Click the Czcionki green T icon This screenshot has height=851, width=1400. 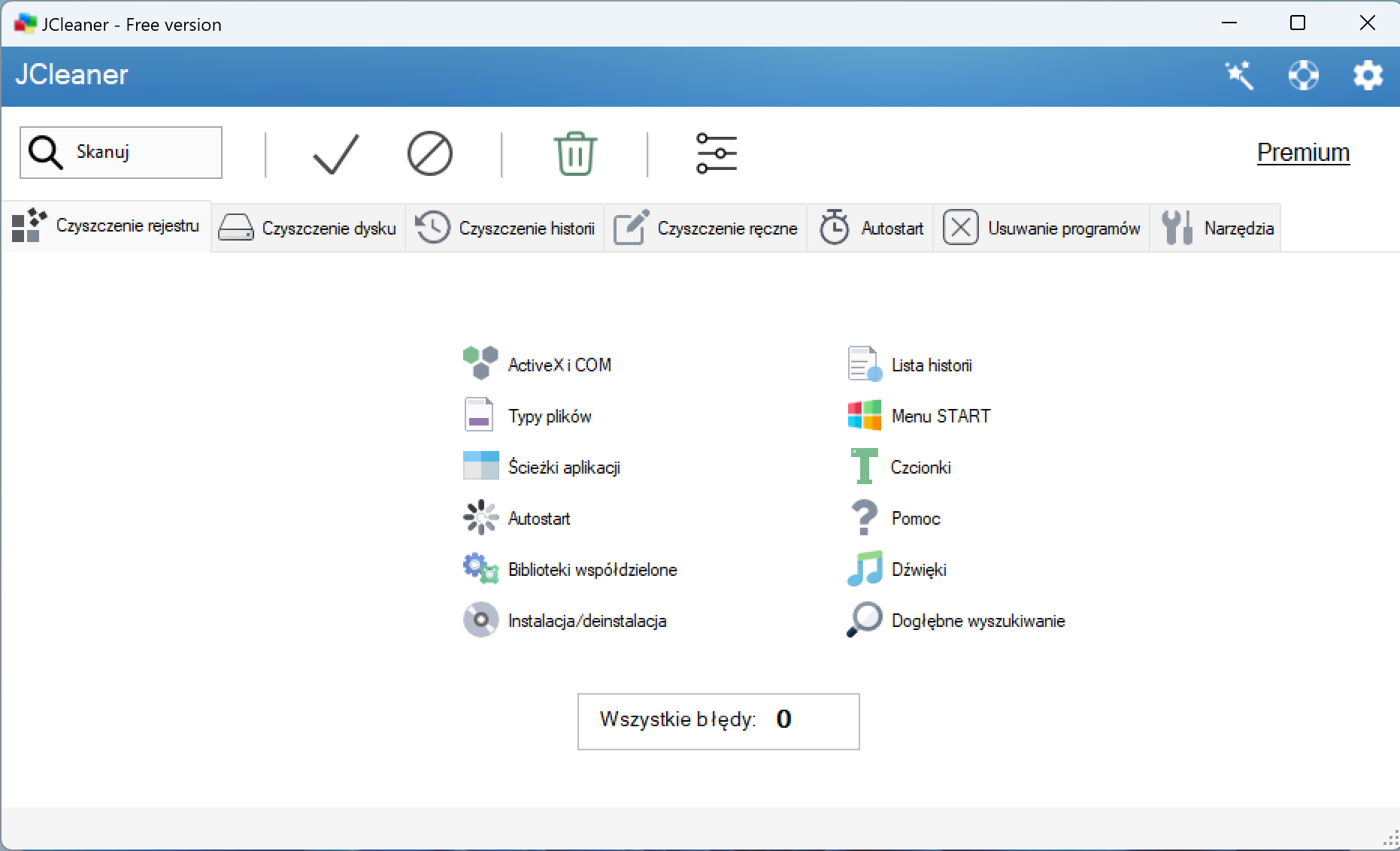865,466
